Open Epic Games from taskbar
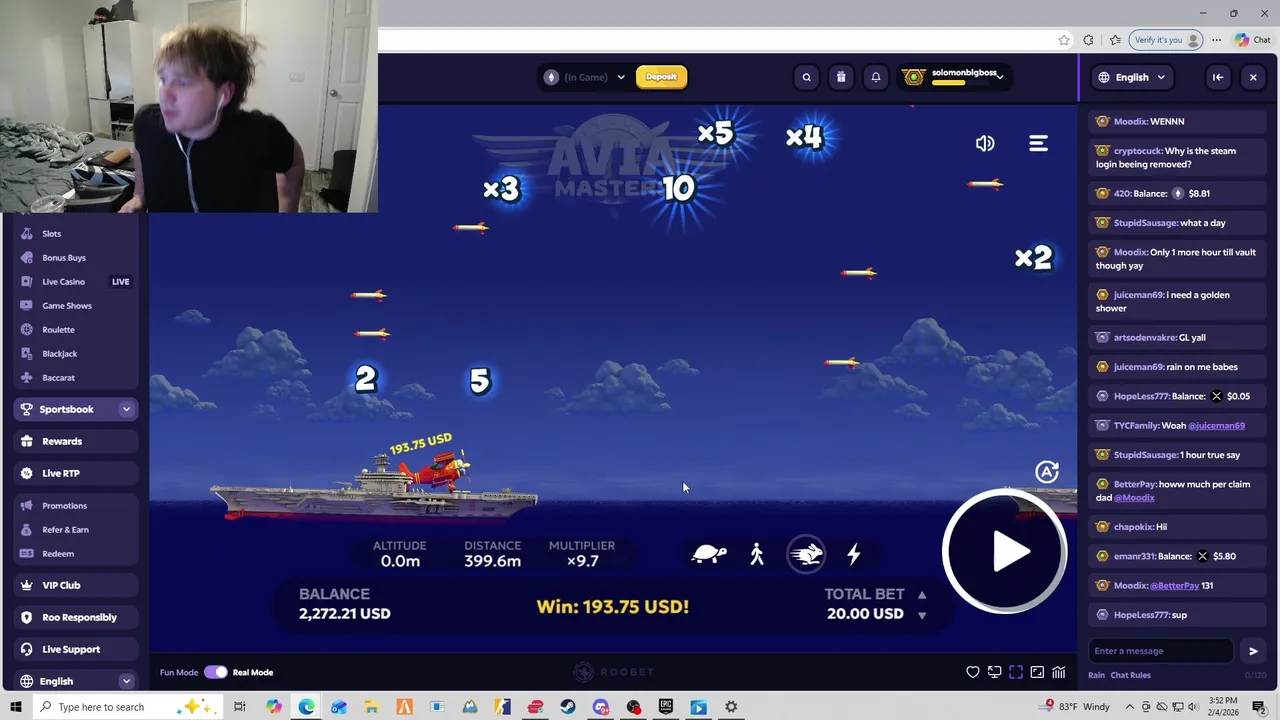1280x720 pixels. [x=666, y=707]
